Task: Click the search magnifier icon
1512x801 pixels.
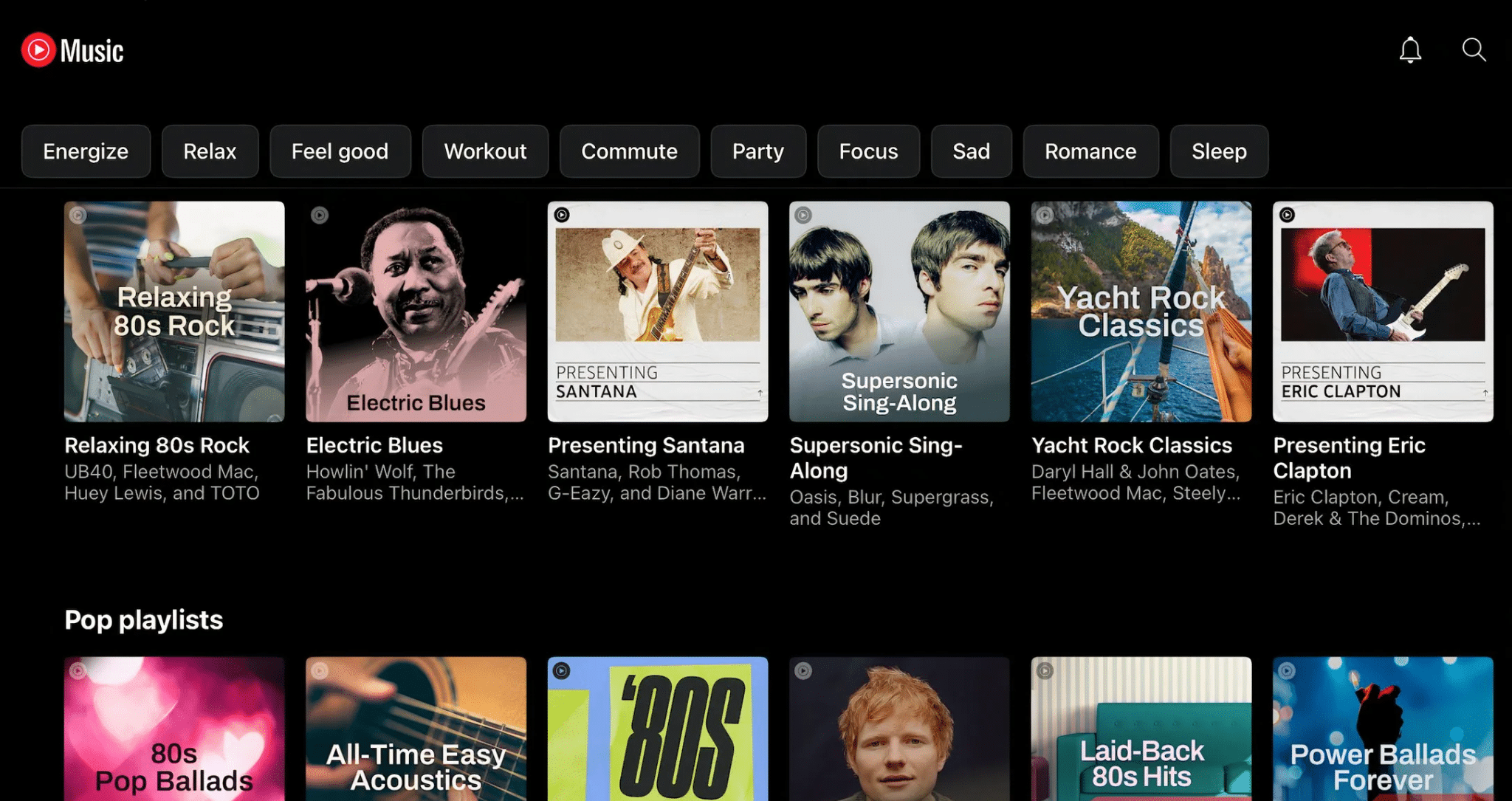Action: pyautogui.click(x=1474, y=49)
